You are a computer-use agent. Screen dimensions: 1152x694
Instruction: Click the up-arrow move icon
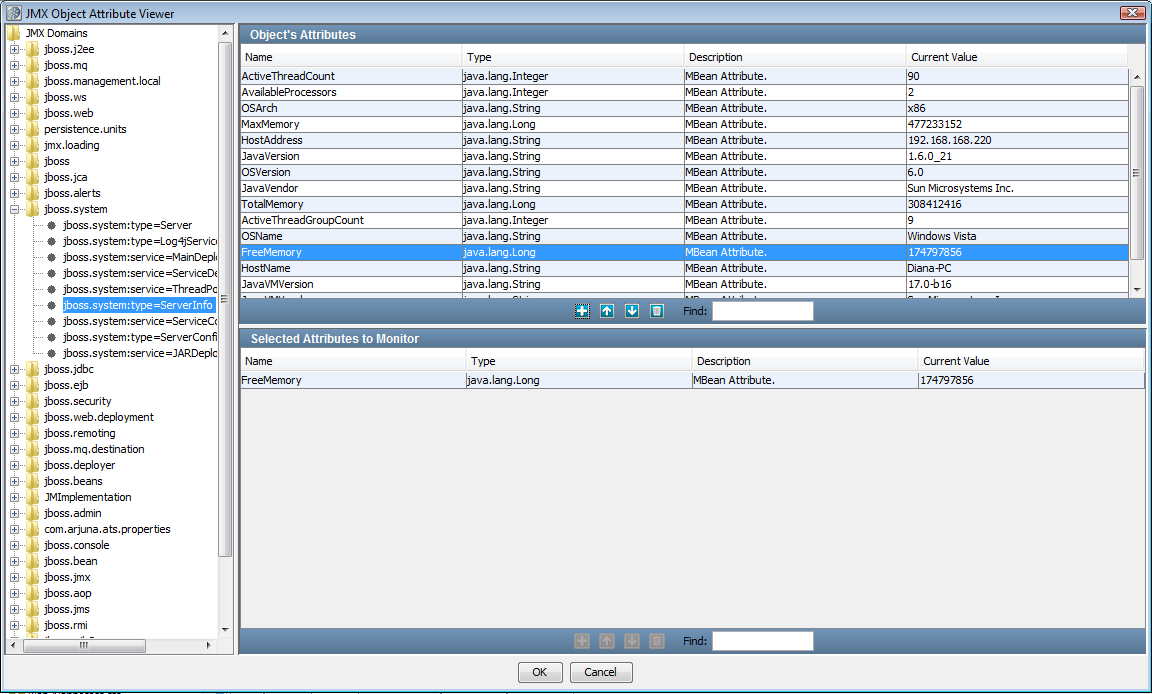pyautogui.click(x=606, y=311)
